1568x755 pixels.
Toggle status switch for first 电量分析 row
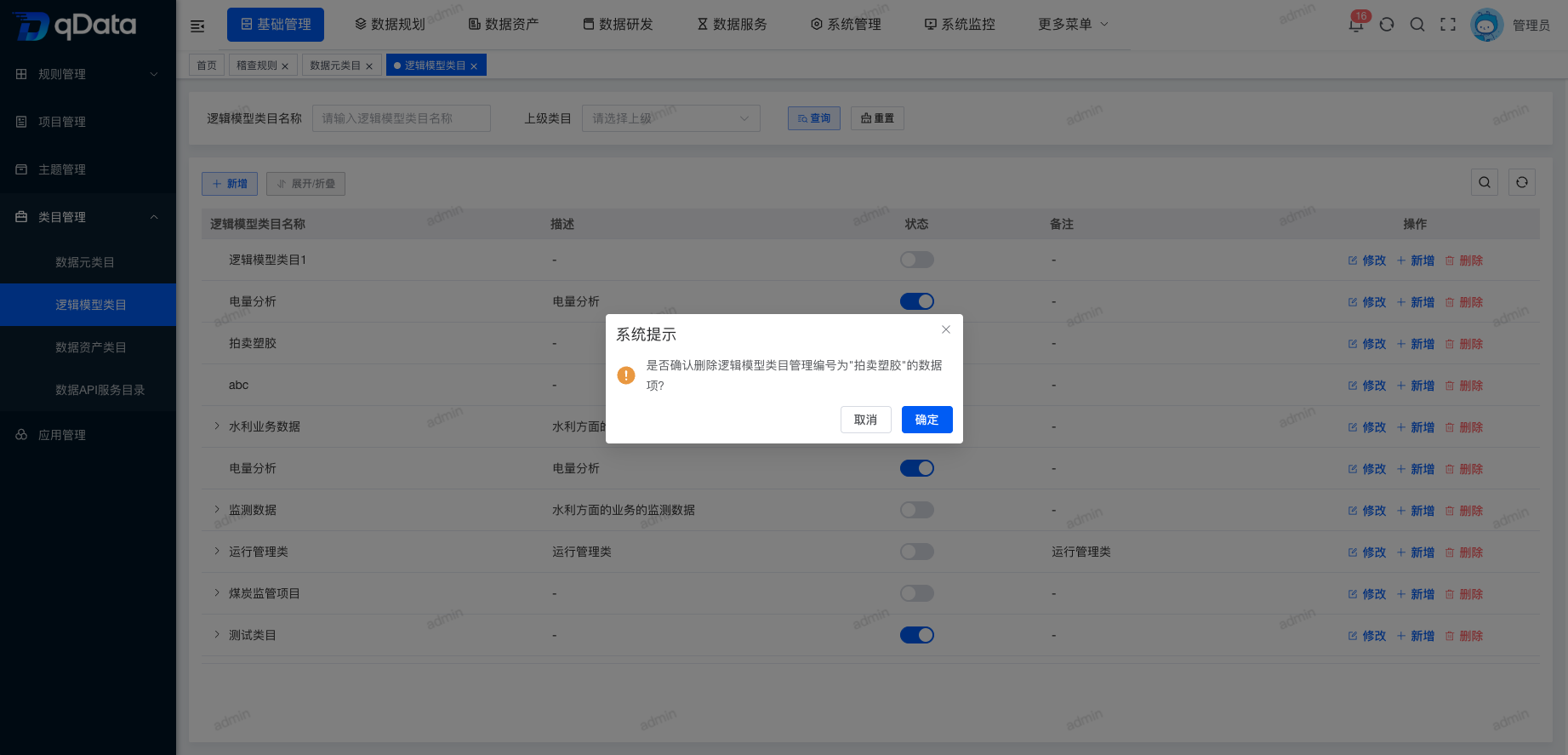coord(917,301)
